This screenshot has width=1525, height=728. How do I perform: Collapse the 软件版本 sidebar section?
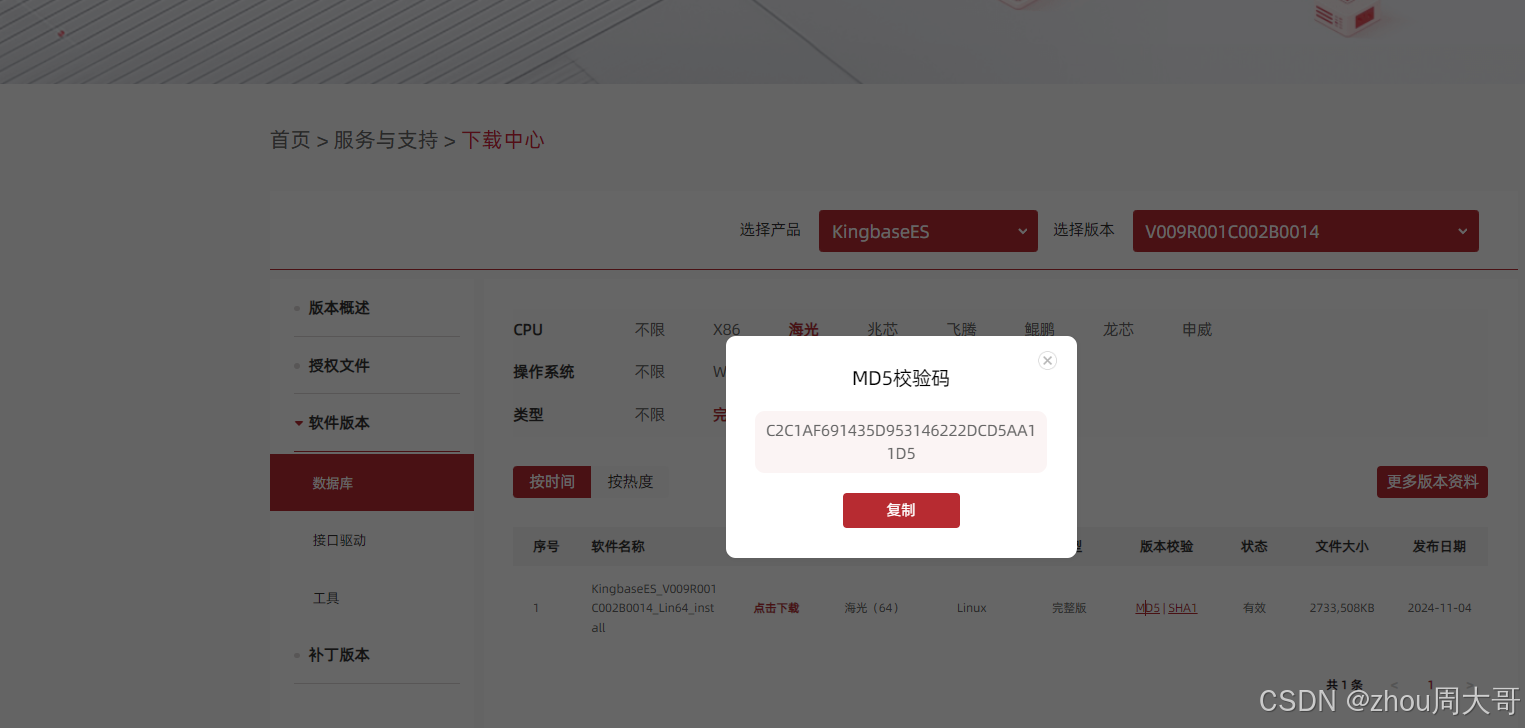[x=339, y=423]
